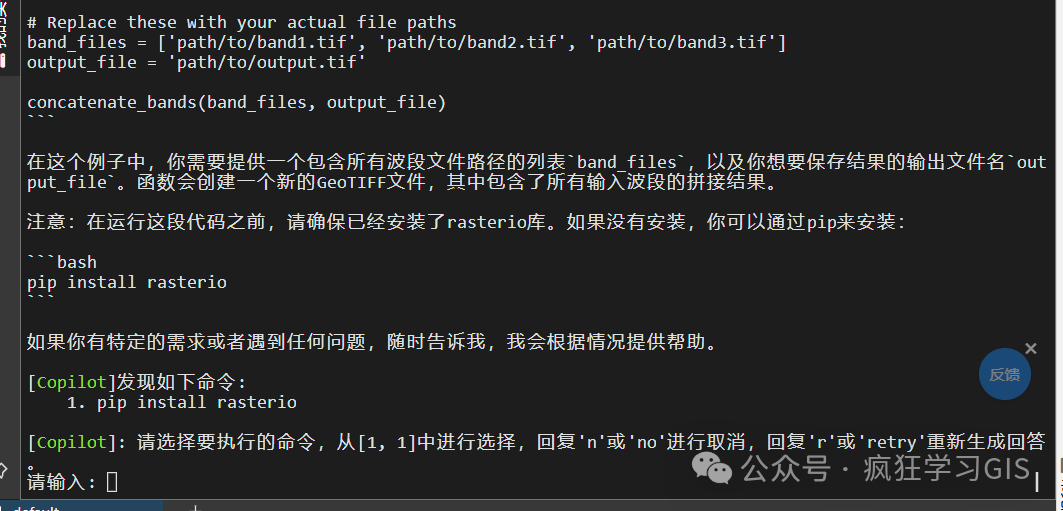Screen dimensions: 1063x511
Task: Click the blue 反馈 feedback bubble
Action: (x=1005, y=374)
